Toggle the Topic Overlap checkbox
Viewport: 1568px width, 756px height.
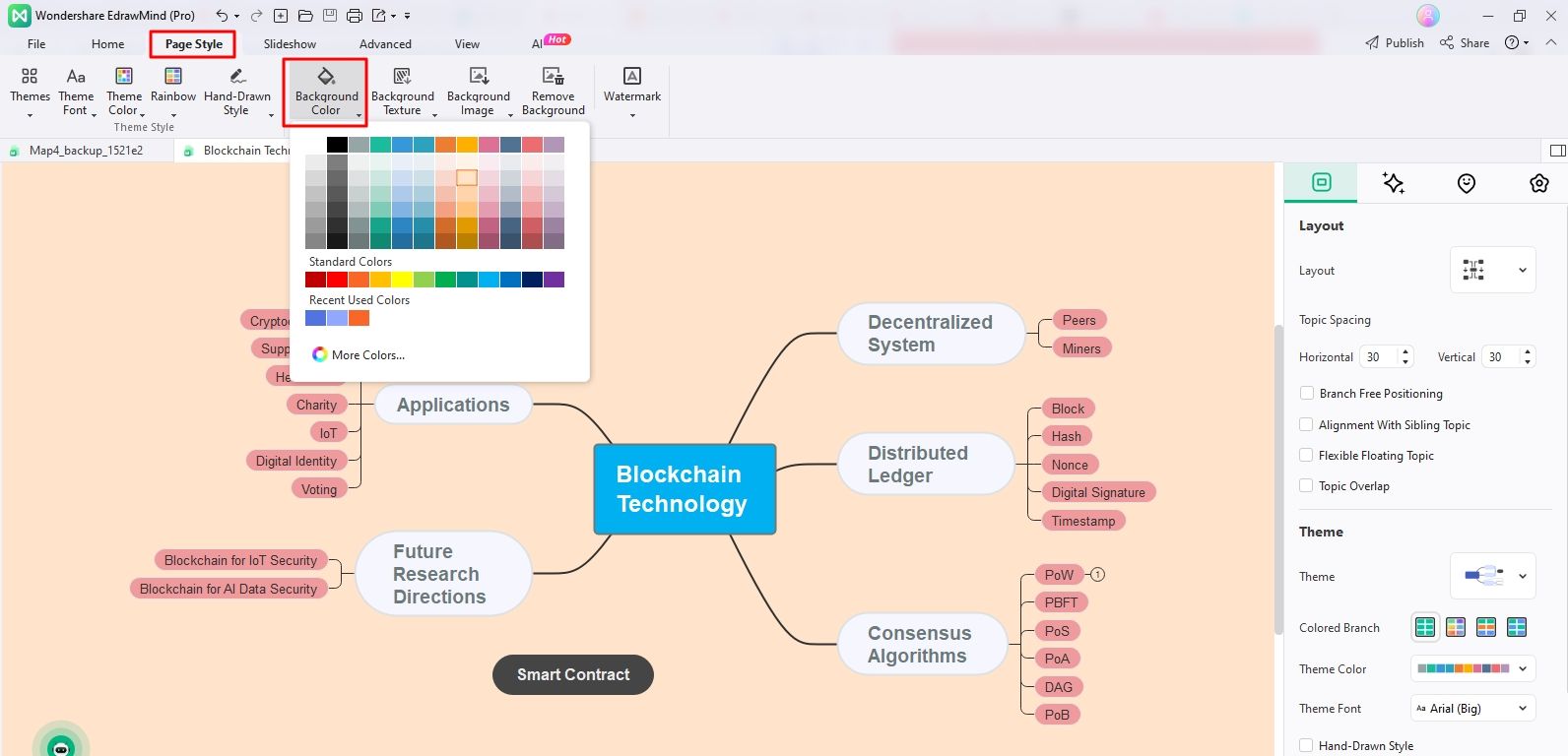tap(1306, 485)
